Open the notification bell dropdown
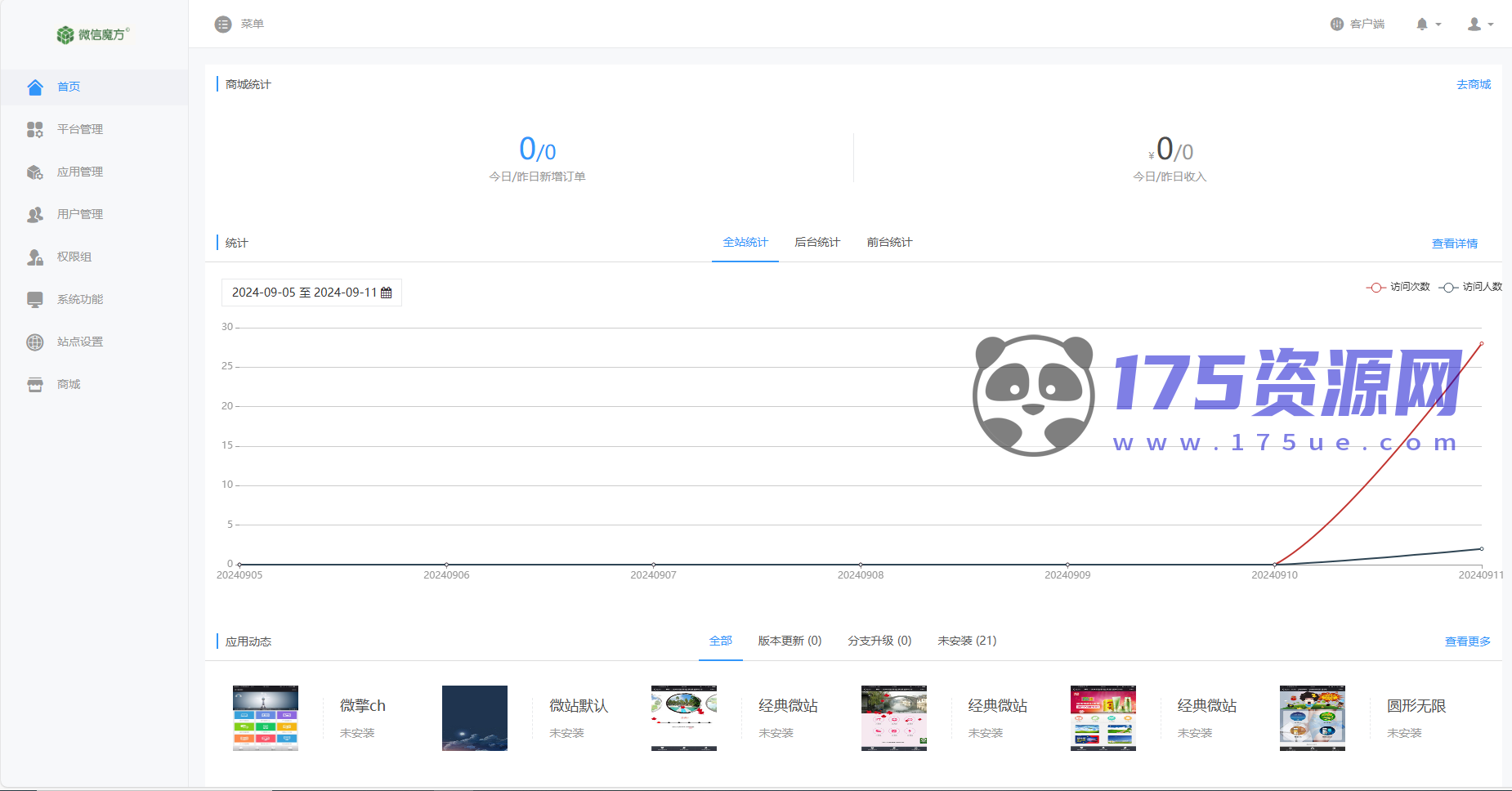Screen dimensions: 1512x791 [1428, 25]
